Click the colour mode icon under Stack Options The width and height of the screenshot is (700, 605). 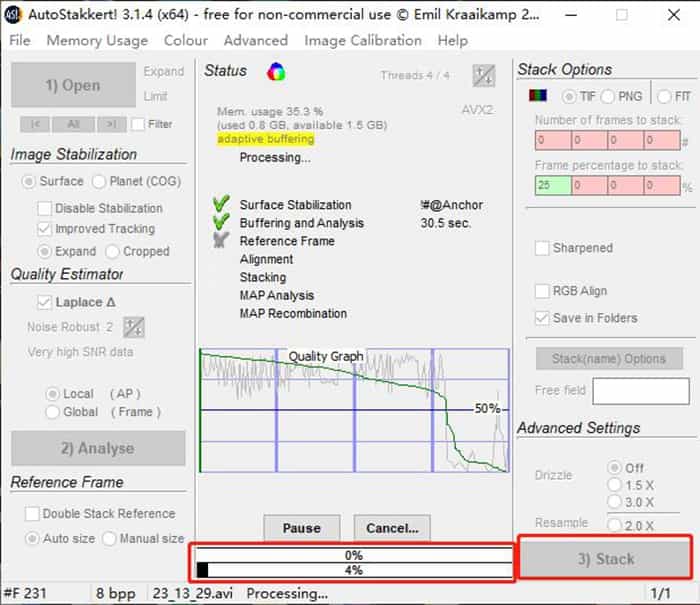(x=537, y=96)
